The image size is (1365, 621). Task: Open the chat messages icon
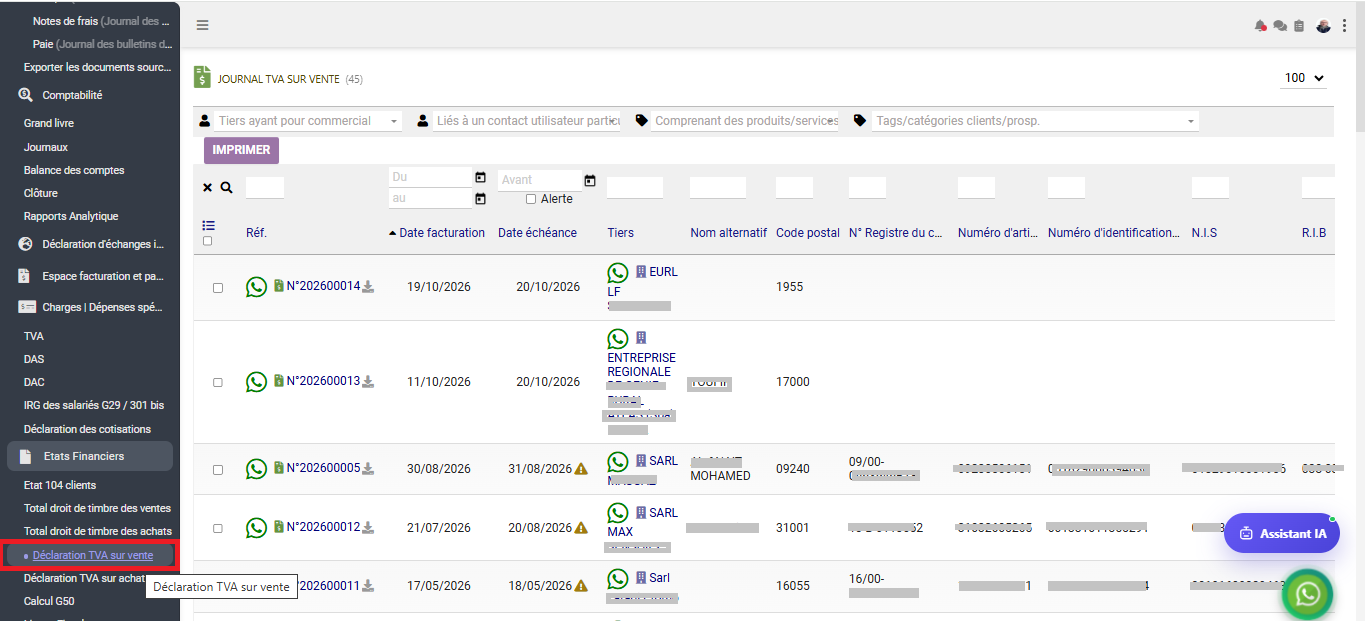tap(1279, 26)
